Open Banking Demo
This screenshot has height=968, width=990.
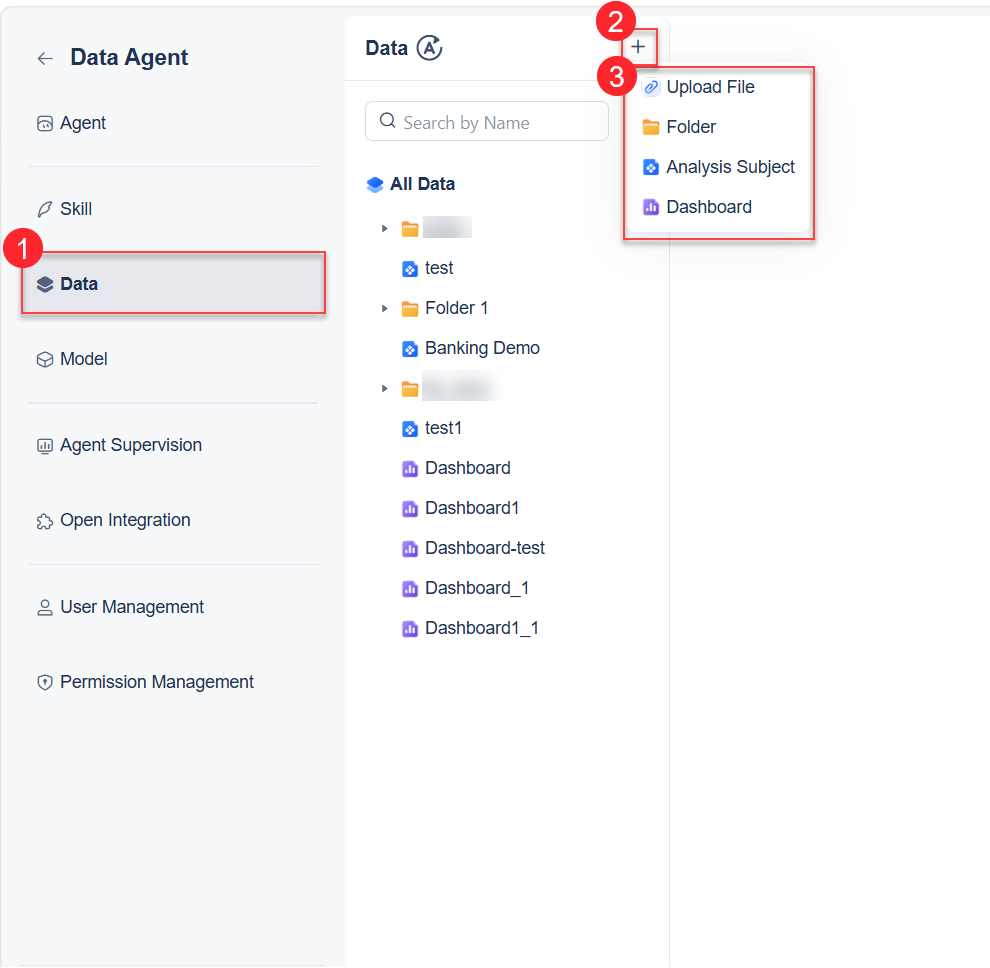(x=482, y=349)
